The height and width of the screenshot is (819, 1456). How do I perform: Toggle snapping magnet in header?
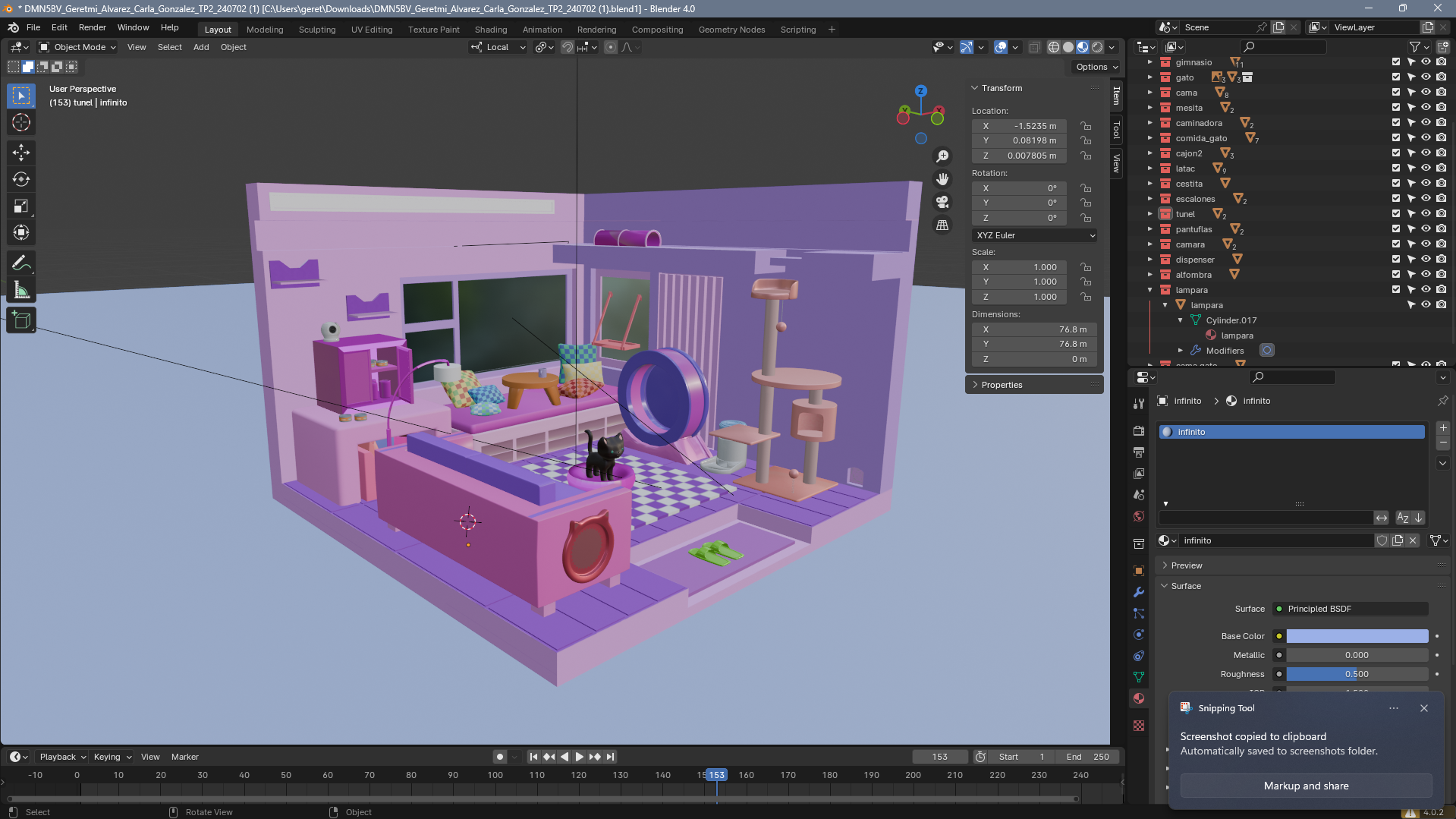(x=567, y=47)
